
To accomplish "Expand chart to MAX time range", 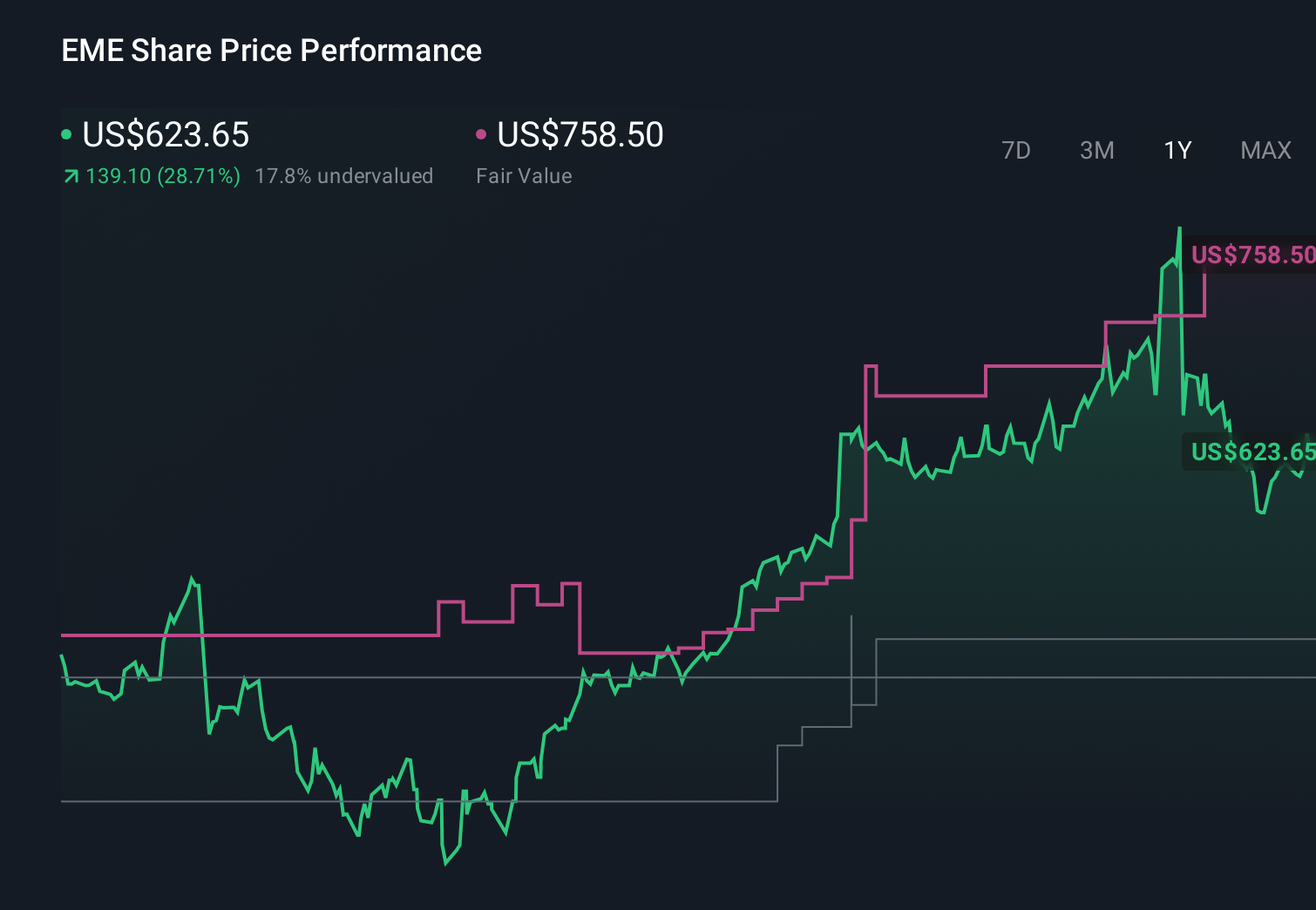I will (1265, 150).
